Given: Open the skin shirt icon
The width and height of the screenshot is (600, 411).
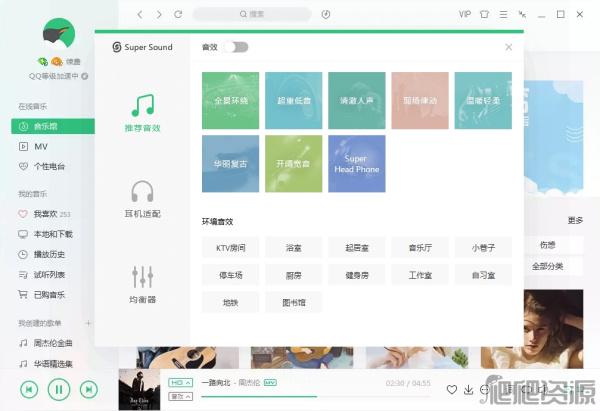Looking at the screenshot, I should [x=484, y=15].
